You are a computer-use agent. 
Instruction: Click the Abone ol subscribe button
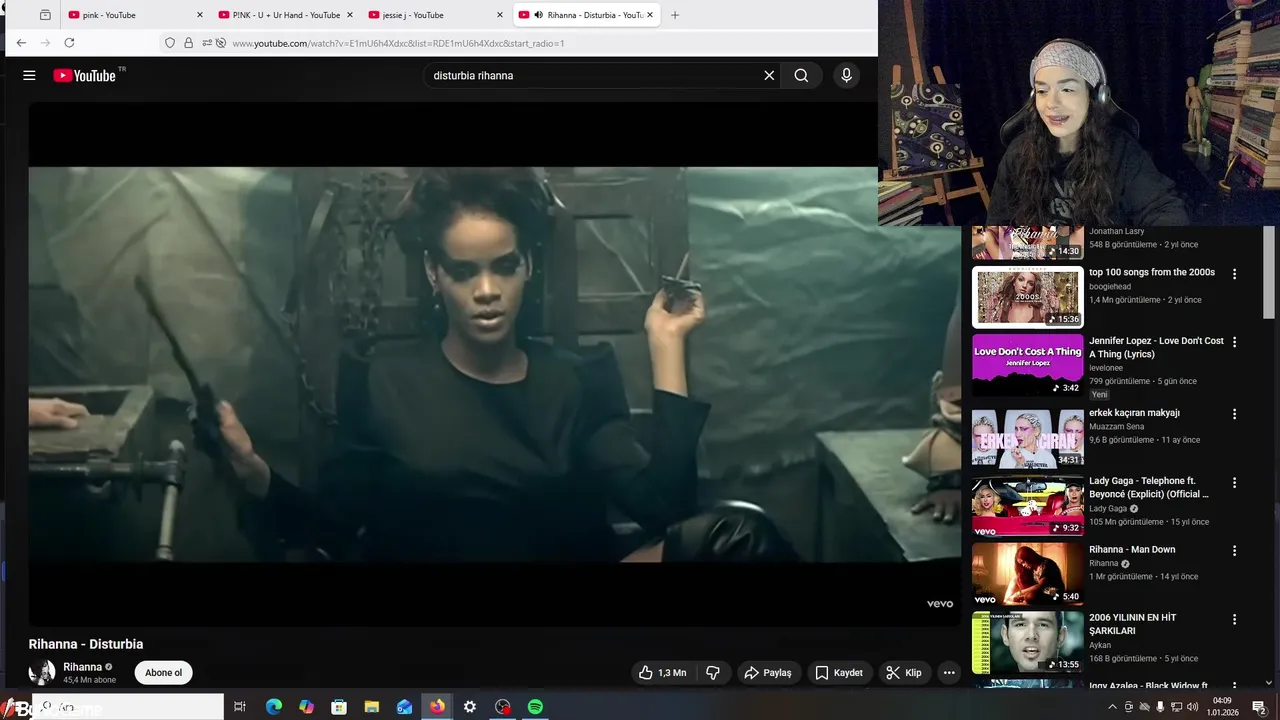163,673
